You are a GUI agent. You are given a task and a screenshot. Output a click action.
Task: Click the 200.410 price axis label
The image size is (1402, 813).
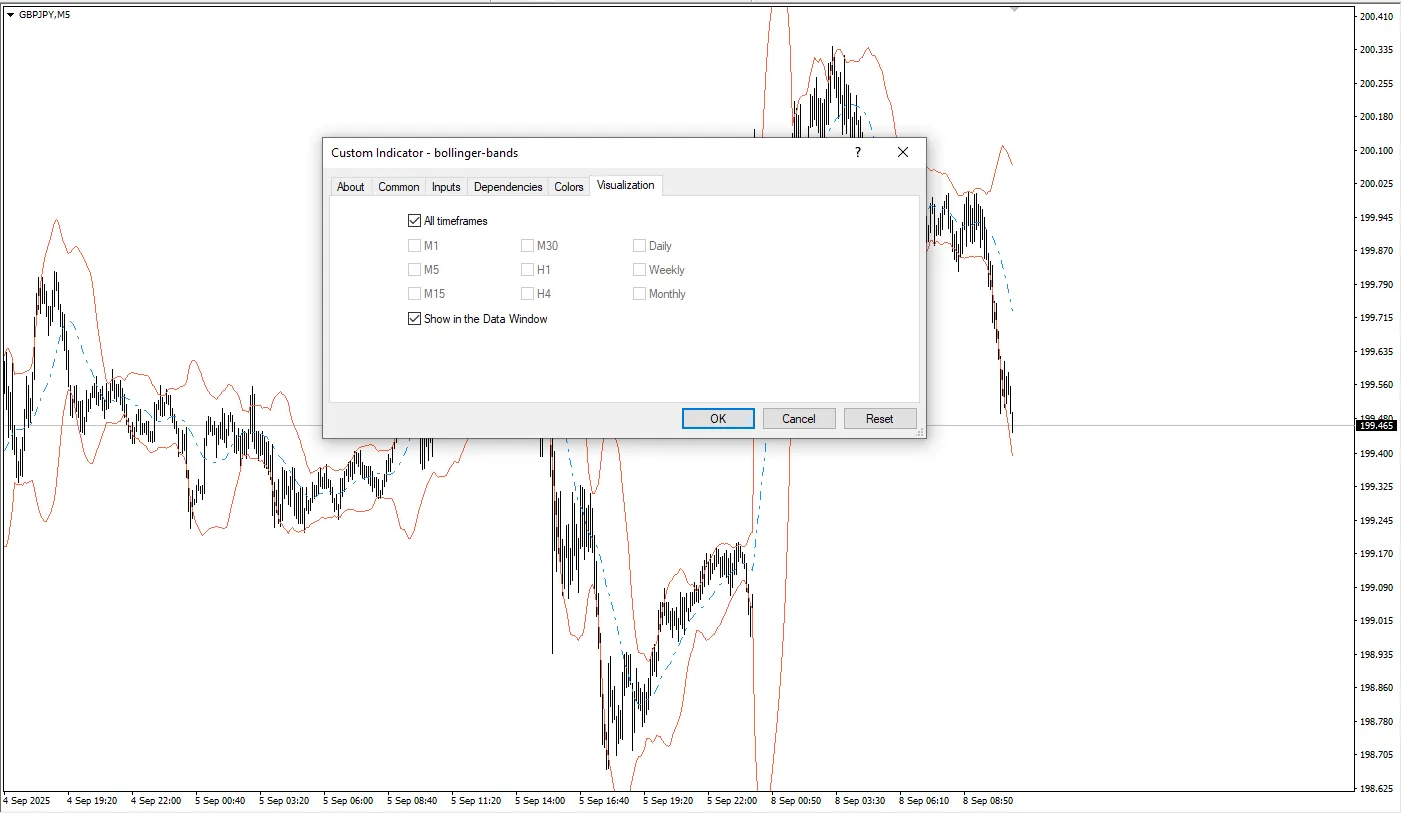coord(1377,16)
